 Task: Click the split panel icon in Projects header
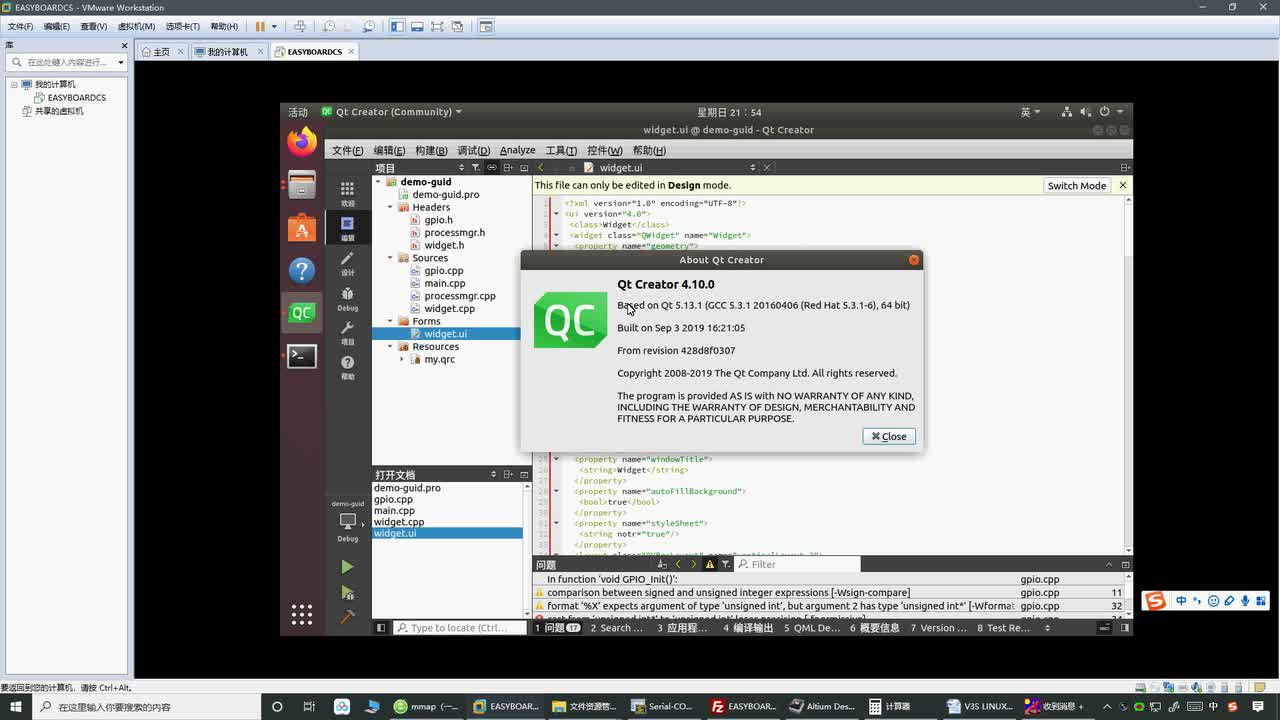pyautogui.click(x=508, y=168)
